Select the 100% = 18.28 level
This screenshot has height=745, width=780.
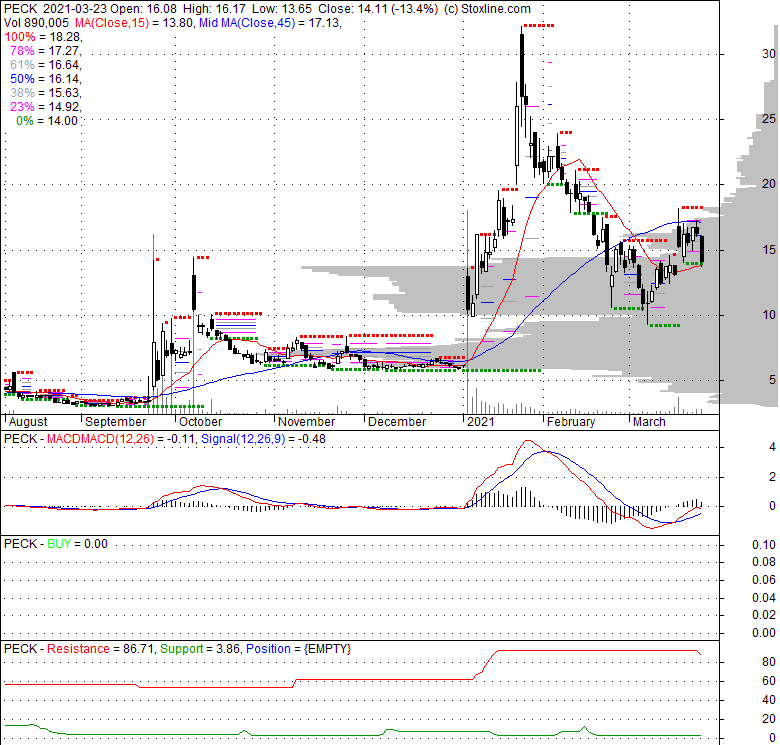(x=43, y=37)
